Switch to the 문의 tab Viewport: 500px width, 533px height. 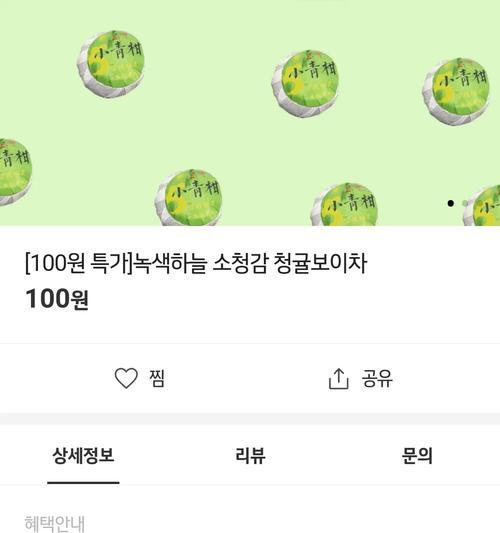(x=417, y=455)
